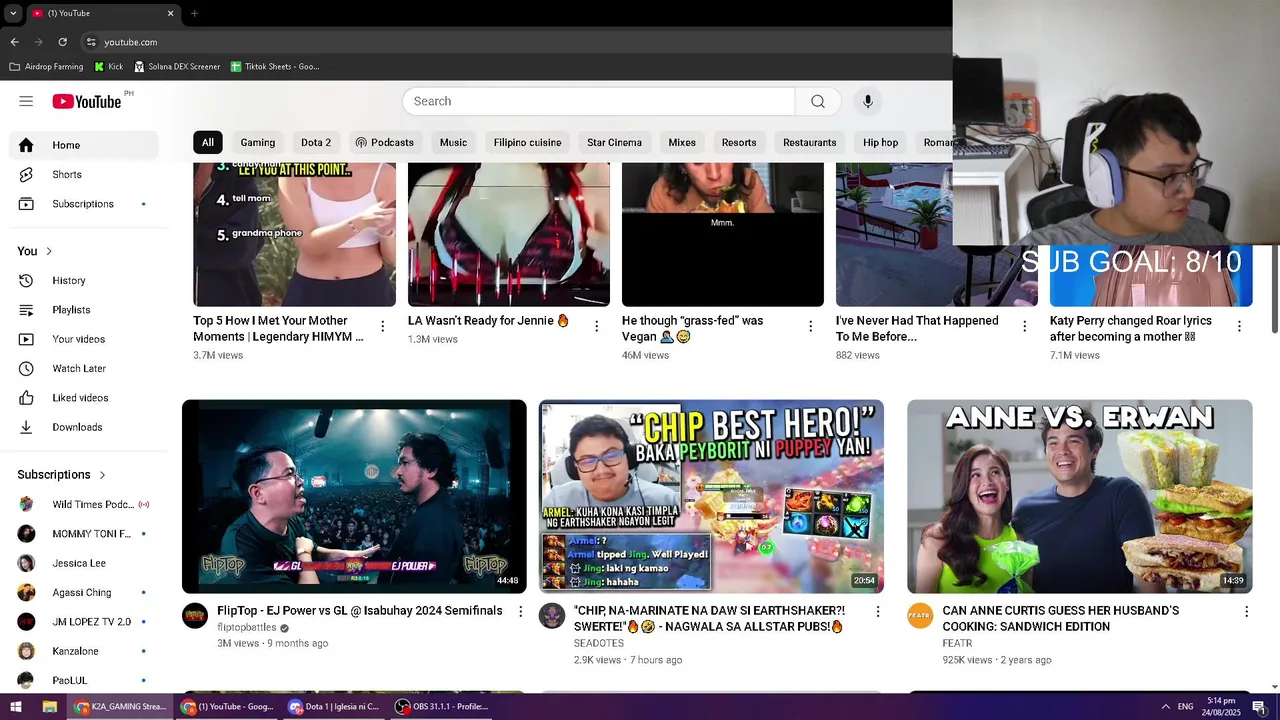Image resolution: width=1280 pixels, height=720 pixels.
Task: Click the YouTube logo
Action: (87, 101)
